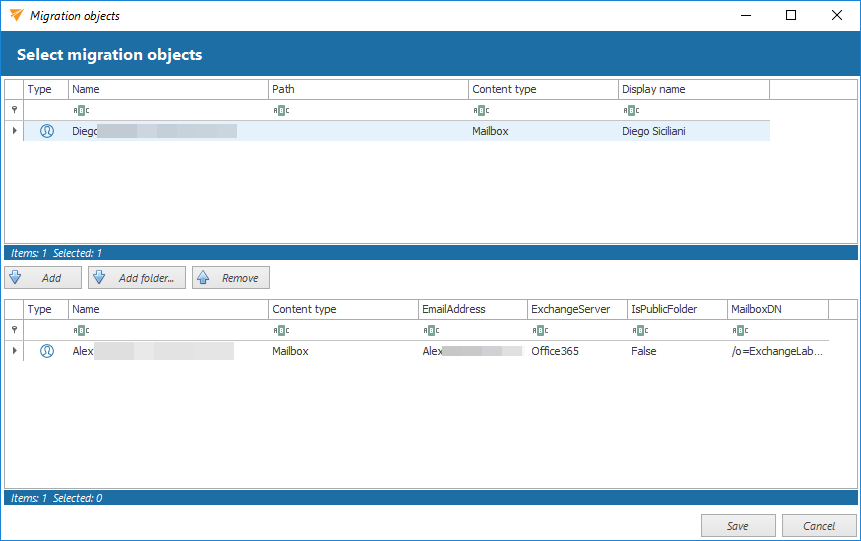Click the filter icon under ExchangeServer column
This screenshot has width=861, height=541.
[x=538, y=330]
